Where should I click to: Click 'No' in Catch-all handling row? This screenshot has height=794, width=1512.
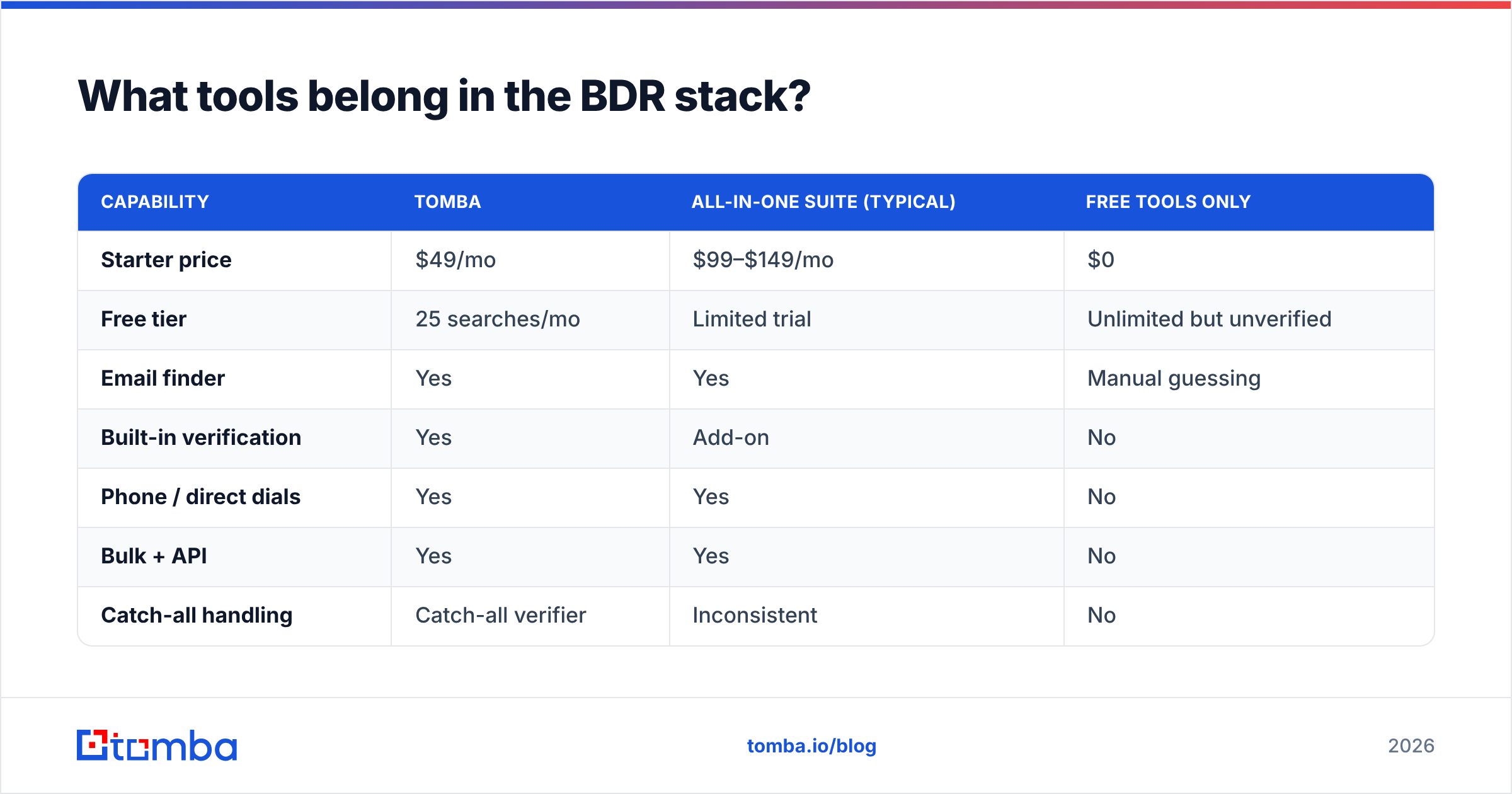pos(1101,615)
